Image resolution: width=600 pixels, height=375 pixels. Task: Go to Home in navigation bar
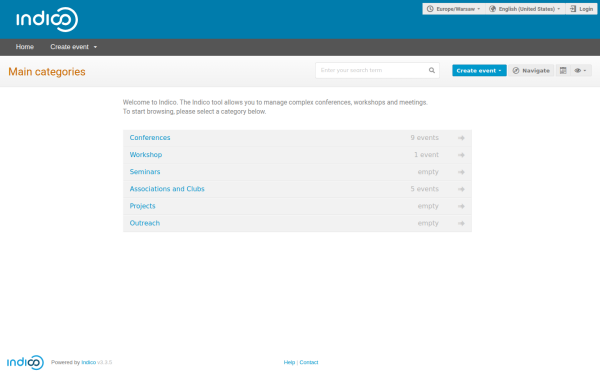pos(25,47)
